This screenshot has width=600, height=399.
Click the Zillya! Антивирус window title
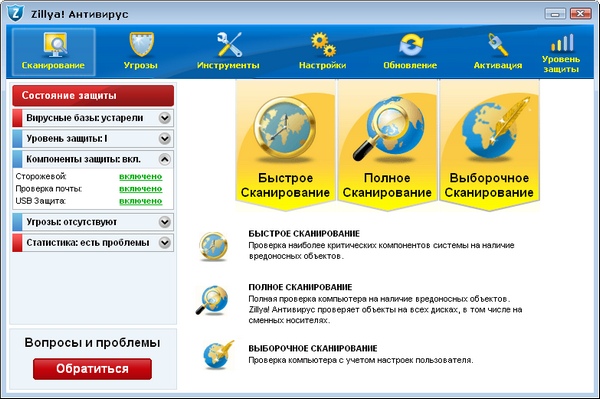tap(80, 14)
